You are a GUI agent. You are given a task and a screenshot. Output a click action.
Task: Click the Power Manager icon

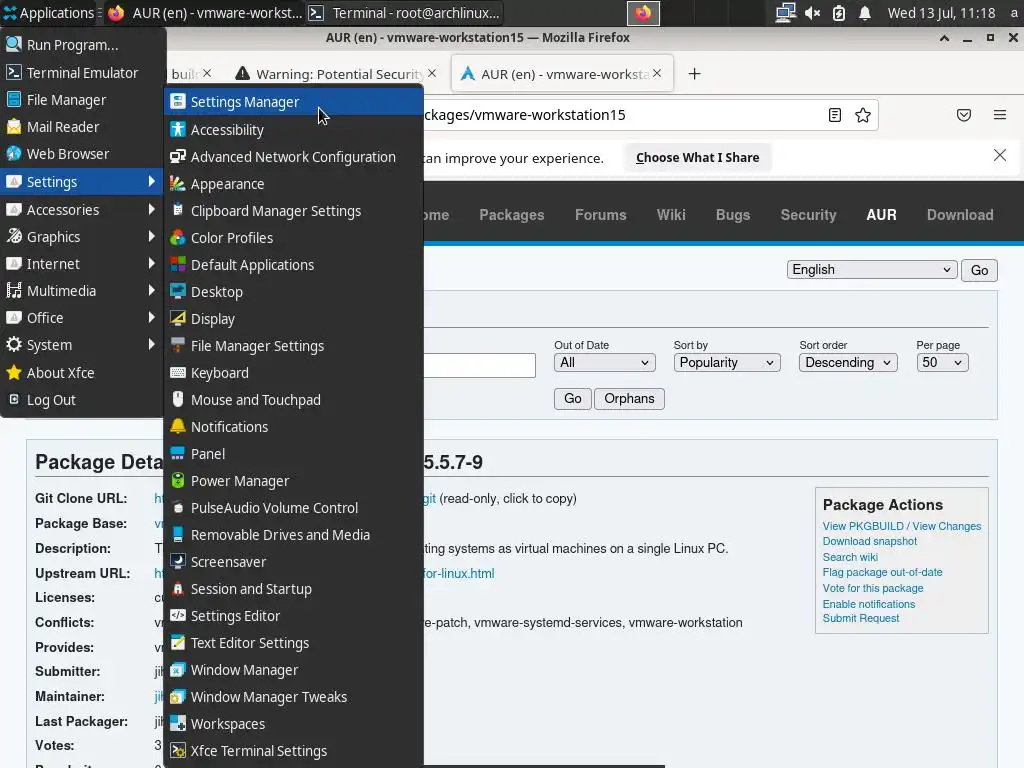(x=178, y=481)
